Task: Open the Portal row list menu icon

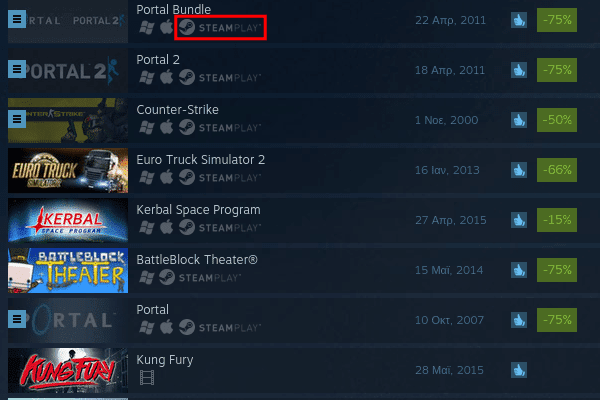Action: [x=17, y=319]
